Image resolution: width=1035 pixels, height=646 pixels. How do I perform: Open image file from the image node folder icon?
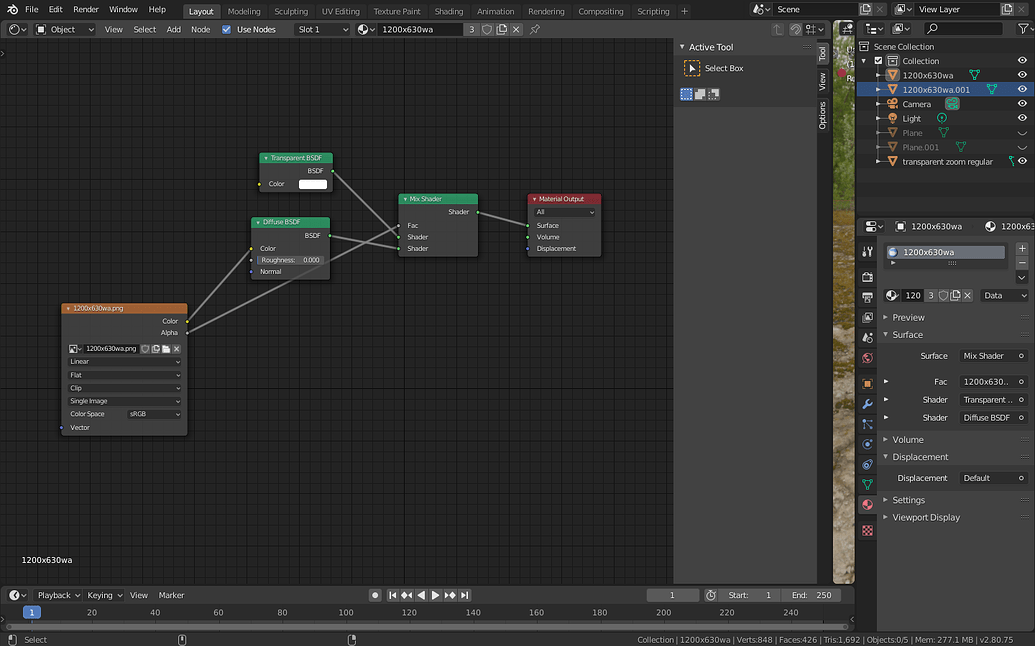pos(166,348)
